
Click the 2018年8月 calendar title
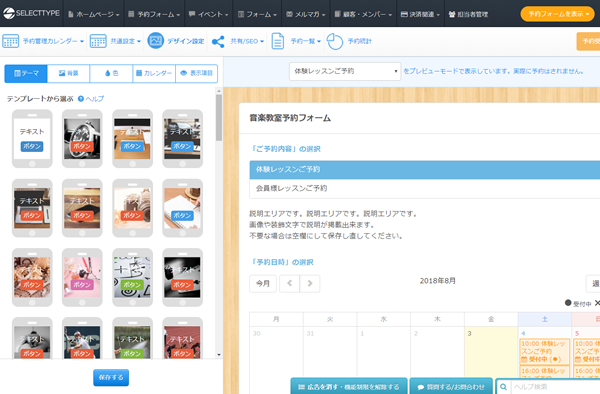tap(437, 281)
